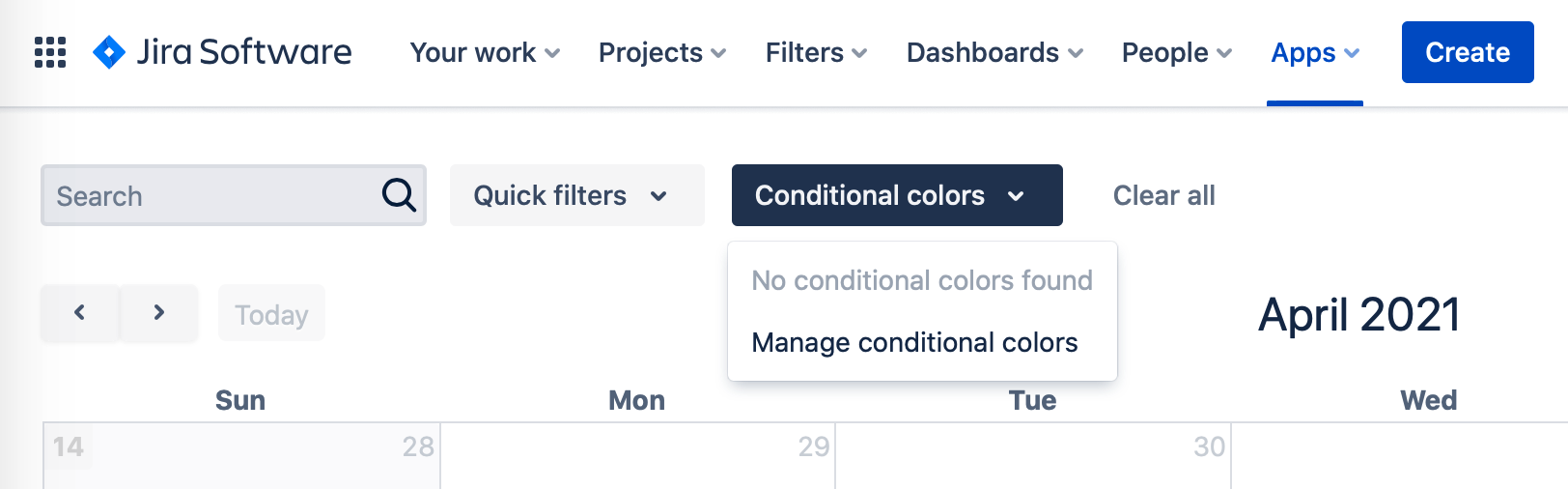
Task: Go to previous month arrow
Action: (x=80, y=313)
